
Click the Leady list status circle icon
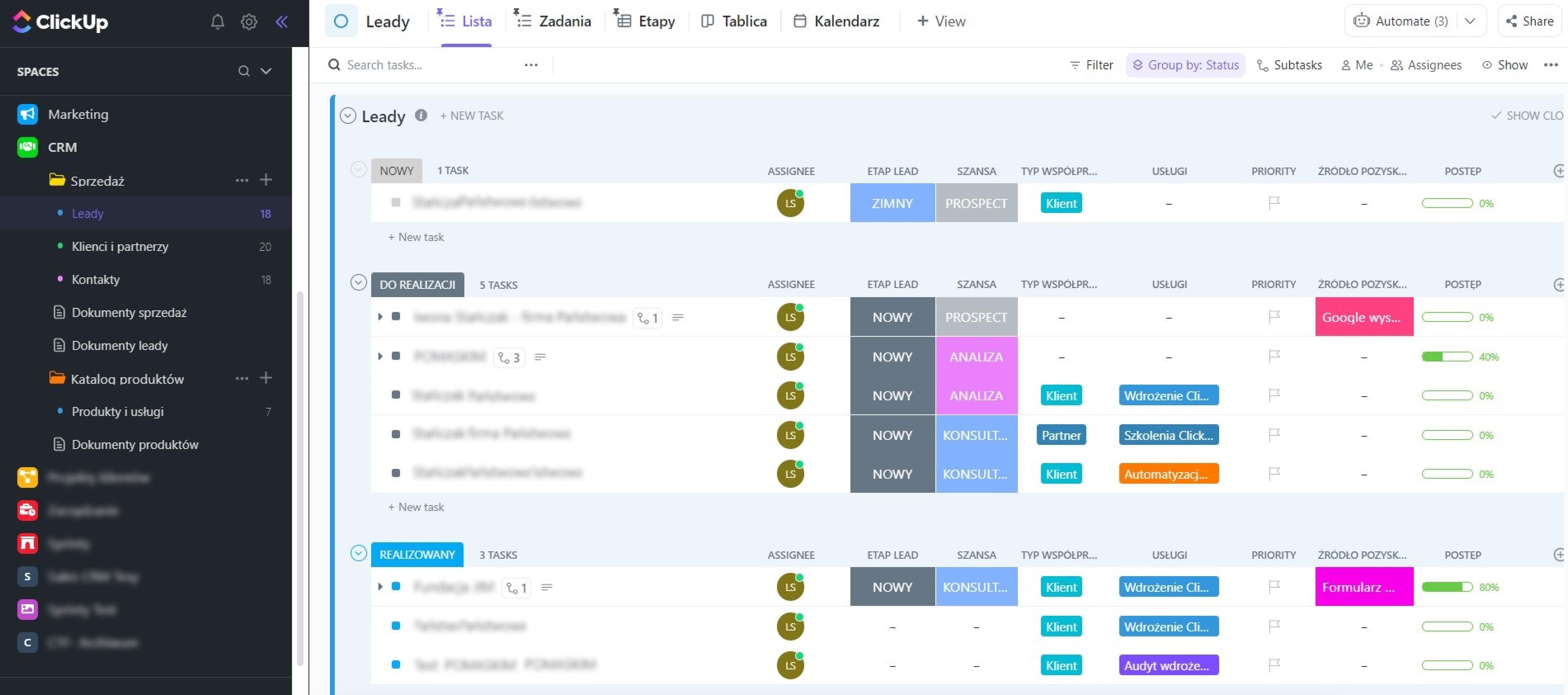click(341, 21)
